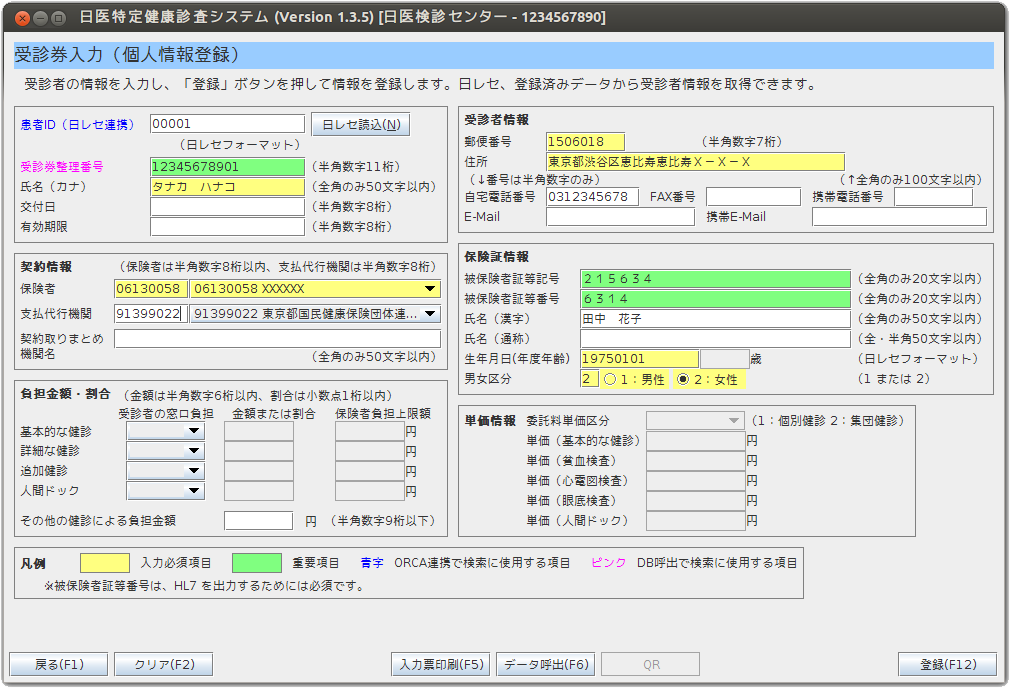Click the 基本的な健診 保険者負担上限額 field

(370, 431)
